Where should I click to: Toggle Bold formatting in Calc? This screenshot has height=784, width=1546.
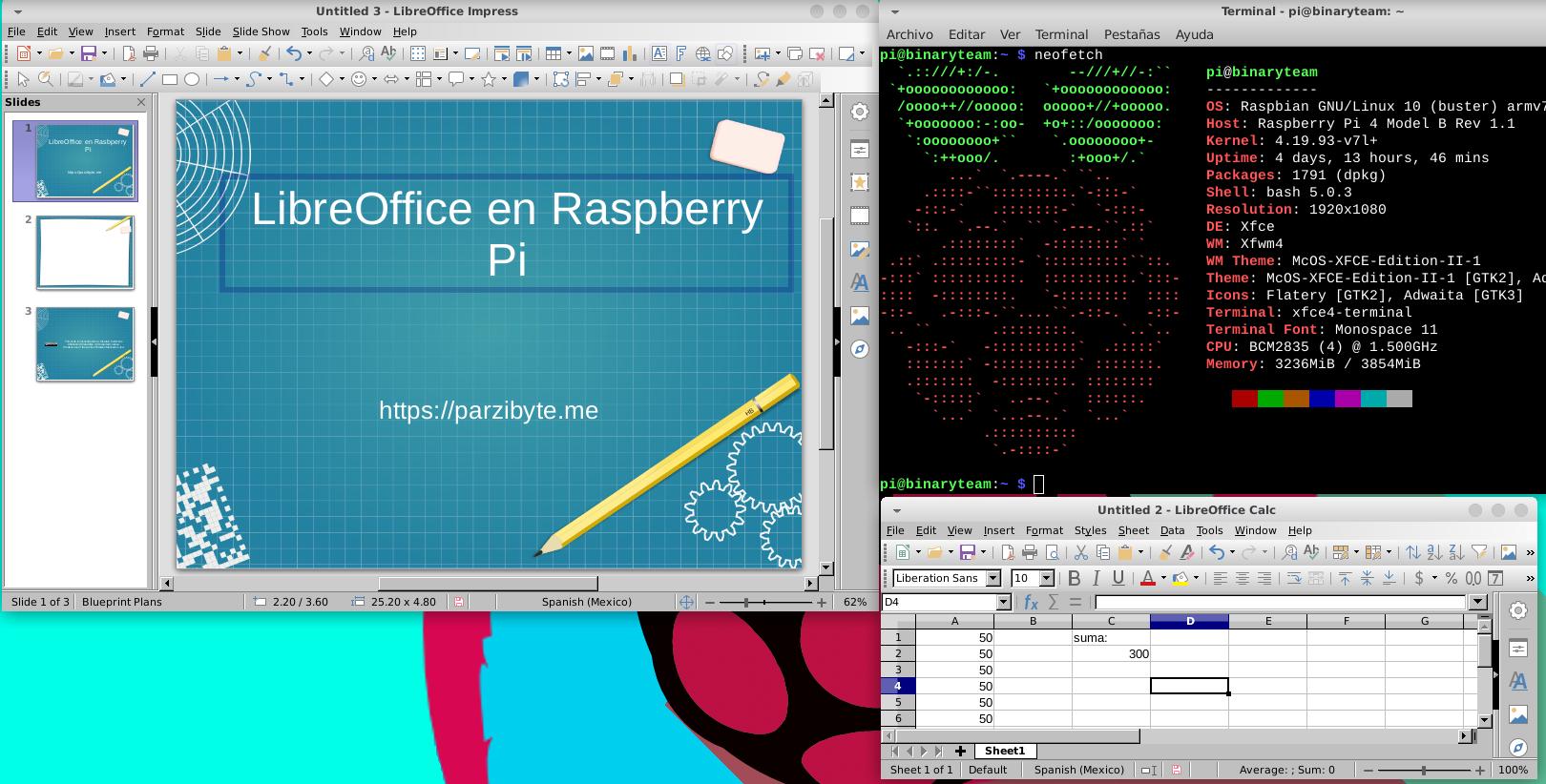tap(1074, 578)
